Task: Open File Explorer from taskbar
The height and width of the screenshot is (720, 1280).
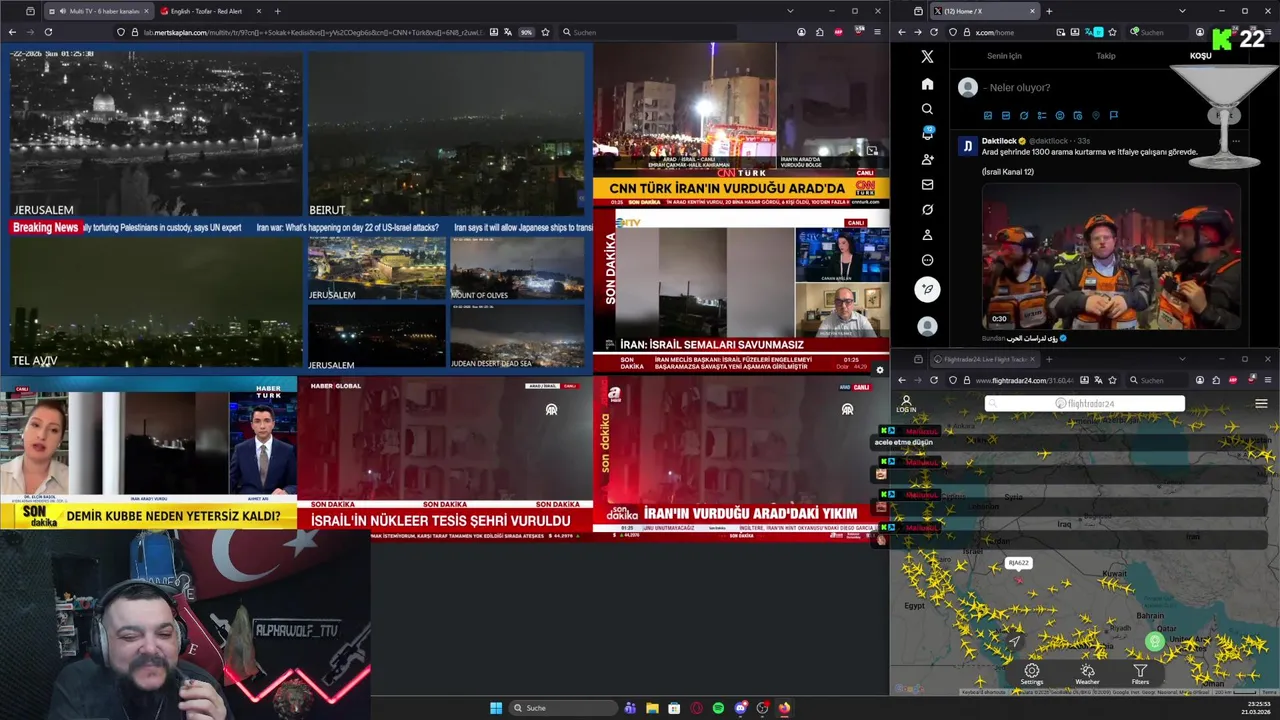Action: 652,708
